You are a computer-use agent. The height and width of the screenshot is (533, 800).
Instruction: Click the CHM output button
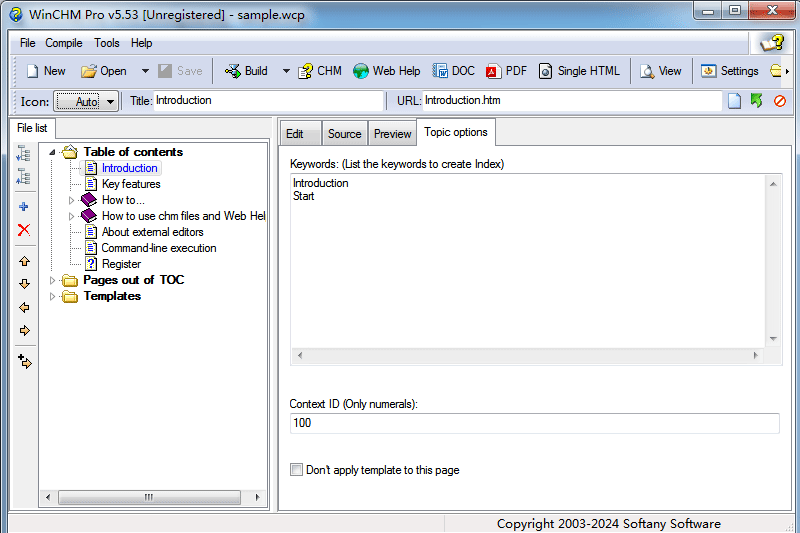(x=320, y=71)
